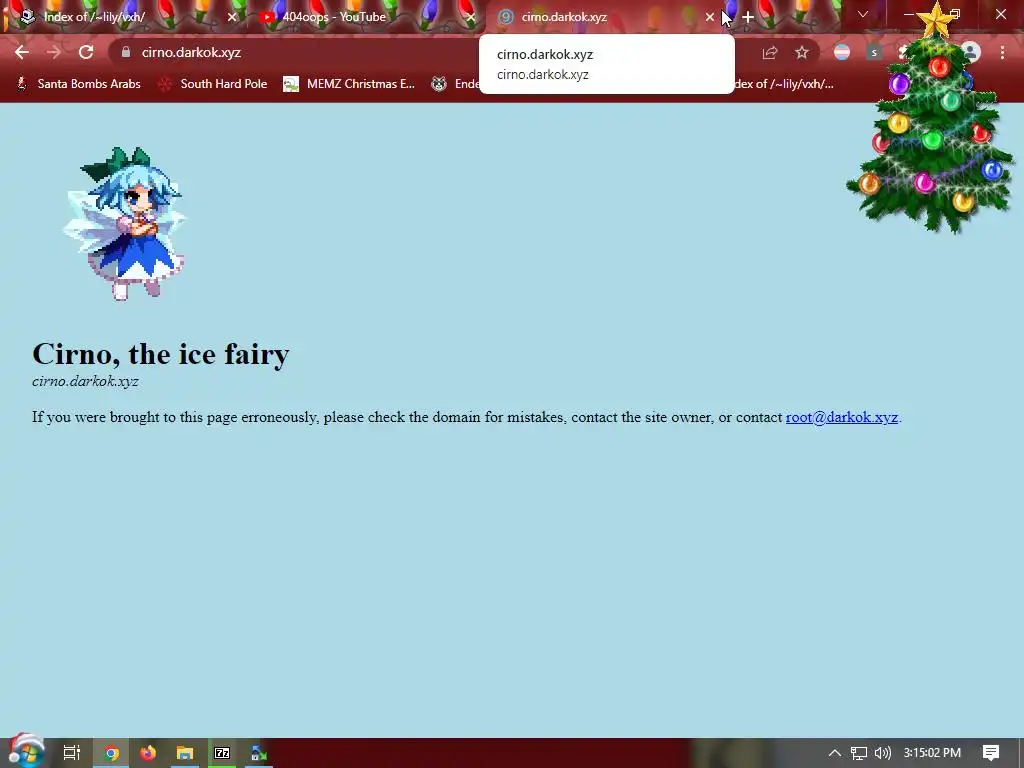Switch to the 404oops - YouTube tab

point(366,16)
